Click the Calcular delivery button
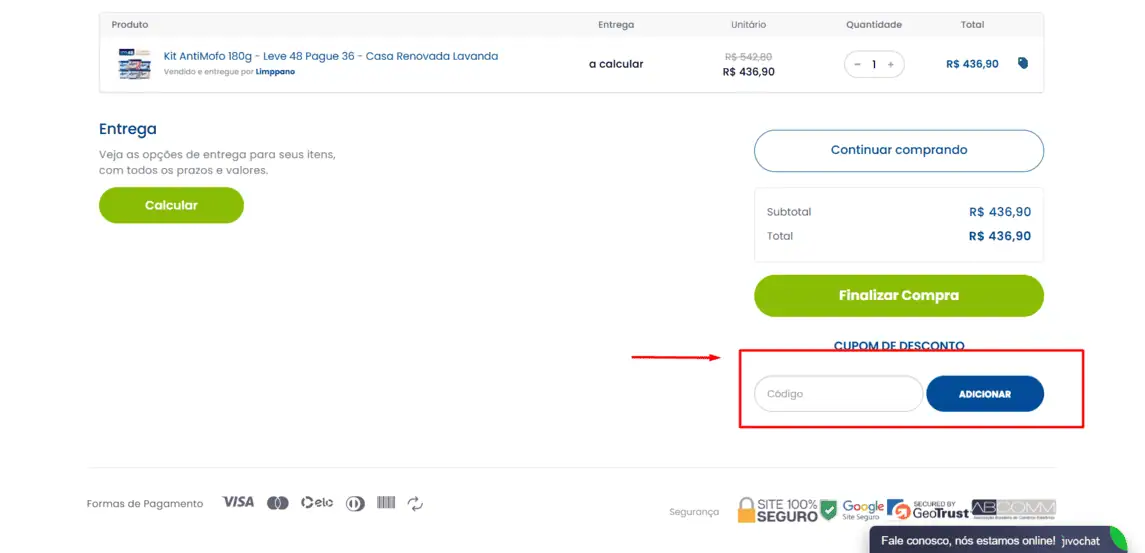Image resolution: width=1145 pixels, height=553 pixels. [x=171, y=205]
